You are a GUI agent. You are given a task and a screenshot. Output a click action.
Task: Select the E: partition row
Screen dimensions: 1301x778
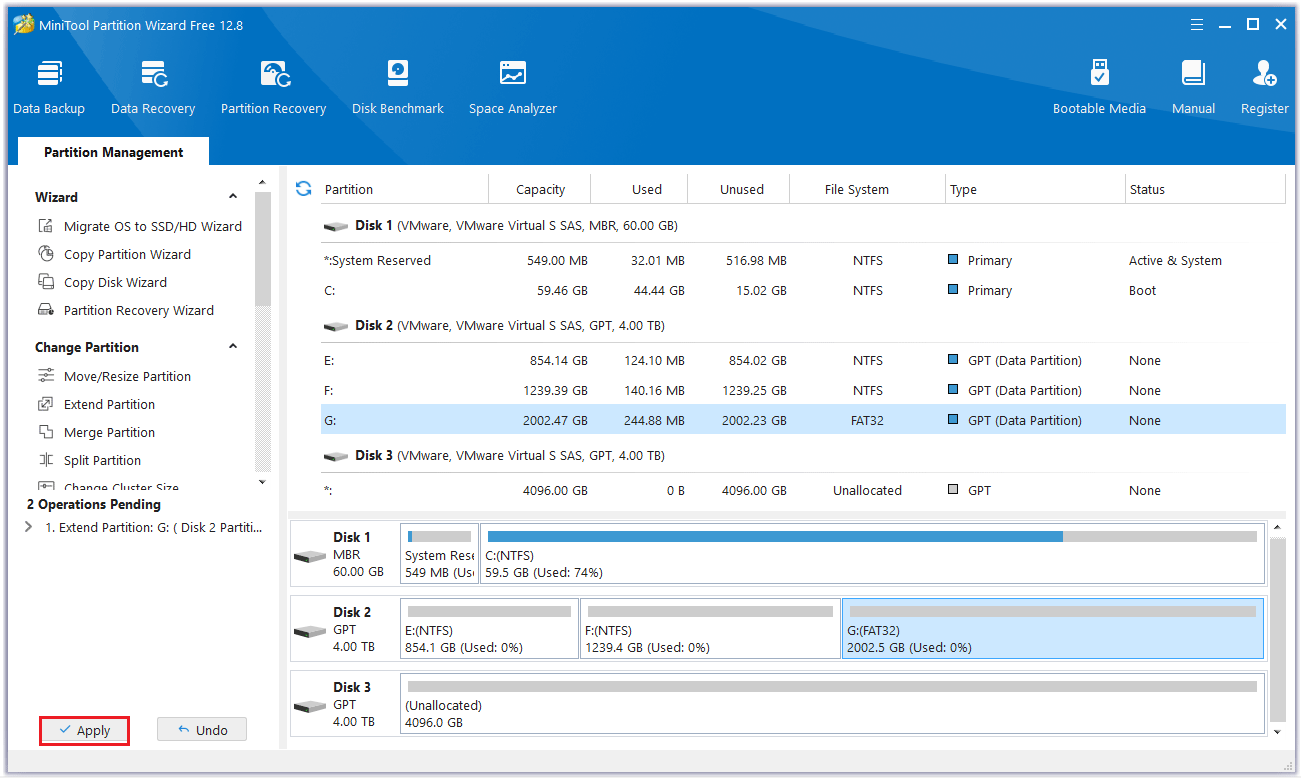click(803, 360)
